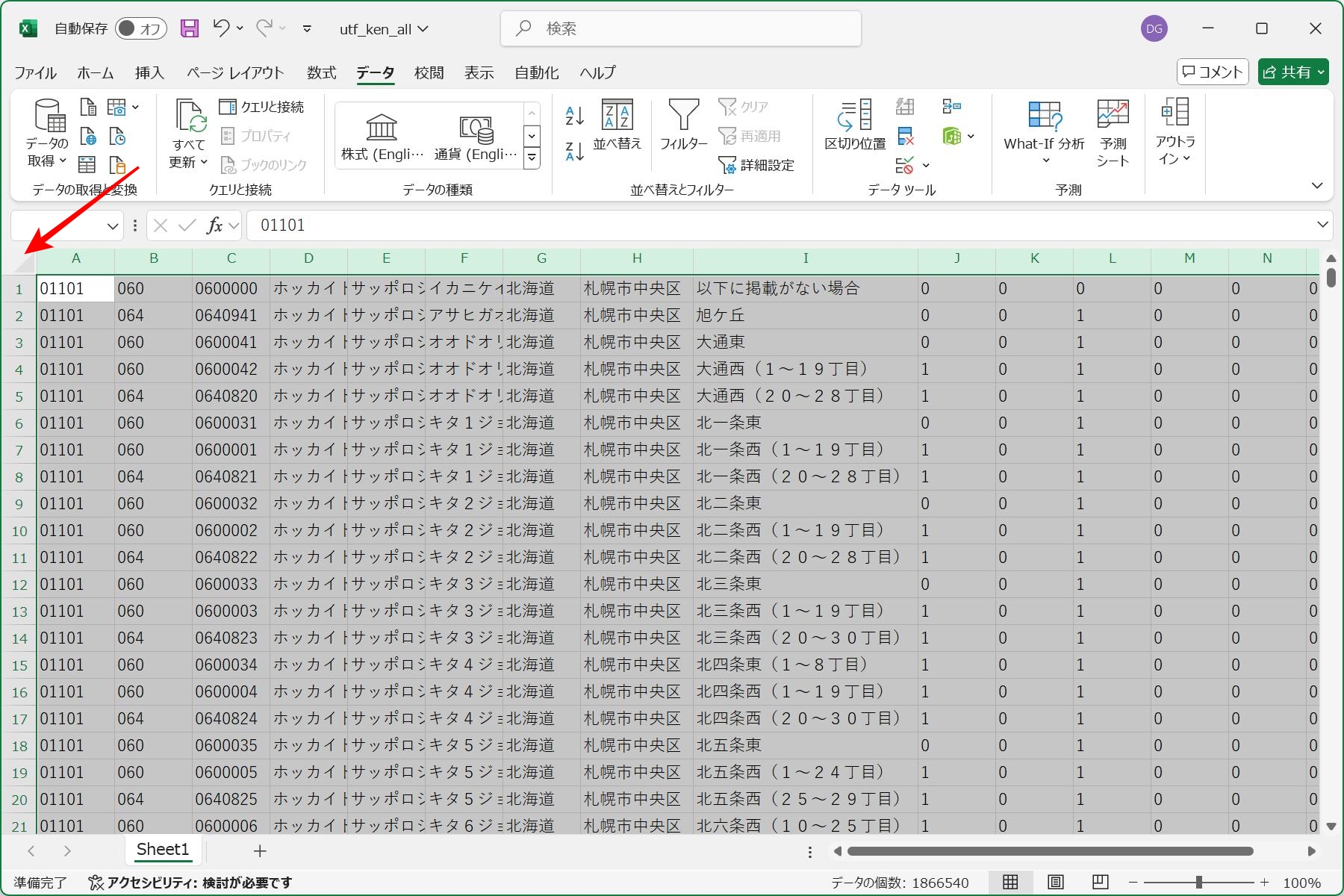Collapse the ribbon chevron

coord(1317,185)
